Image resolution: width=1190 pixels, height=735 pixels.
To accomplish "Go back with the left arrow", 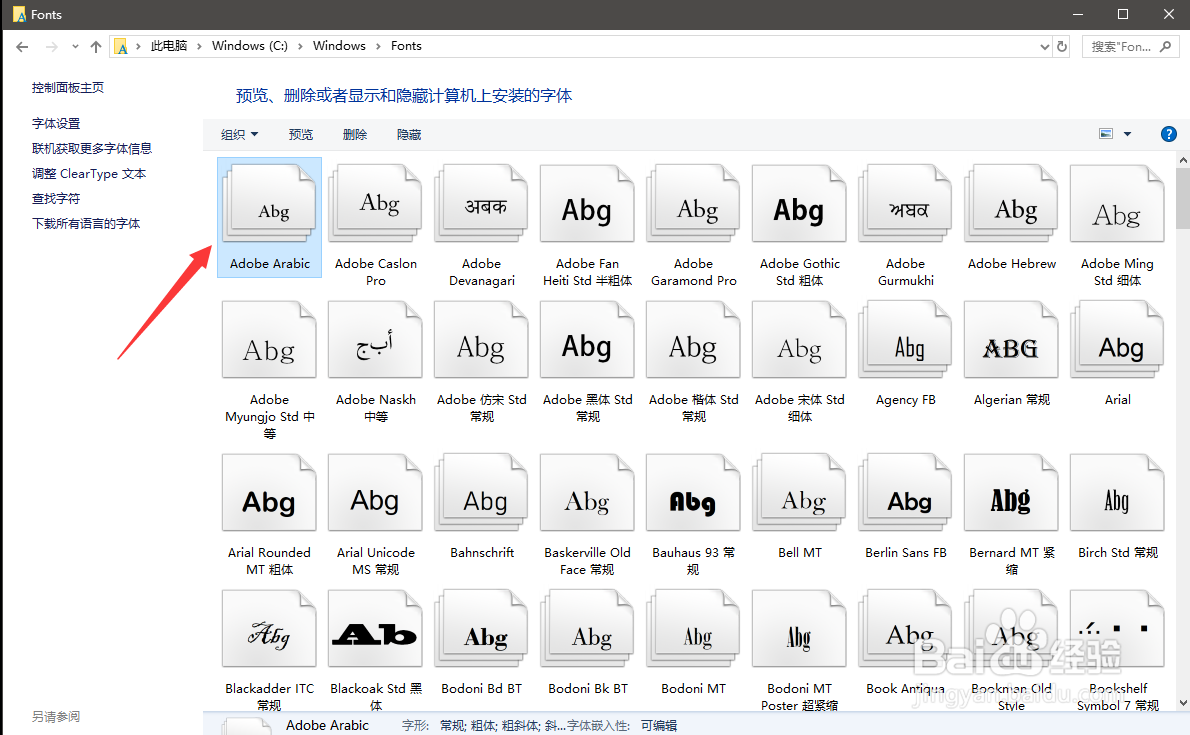I will point(22,46).
